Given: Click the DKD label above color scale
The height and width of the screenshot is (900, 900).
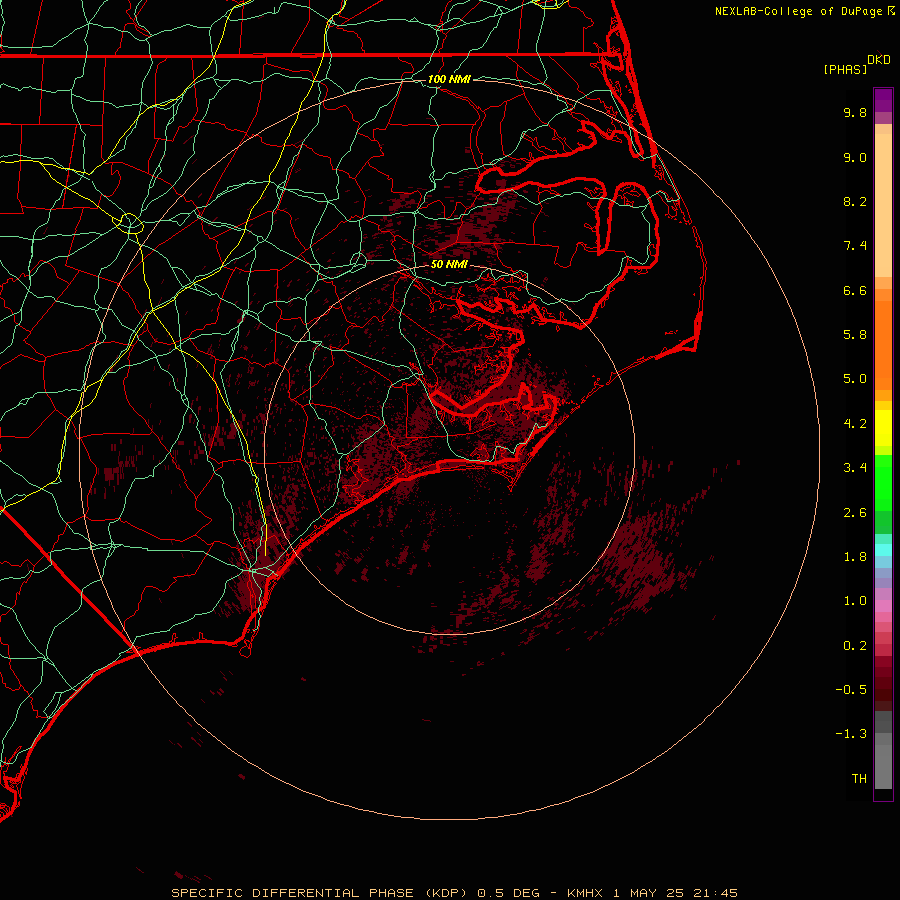Looking at the screenshot, I should click(879, 60).
